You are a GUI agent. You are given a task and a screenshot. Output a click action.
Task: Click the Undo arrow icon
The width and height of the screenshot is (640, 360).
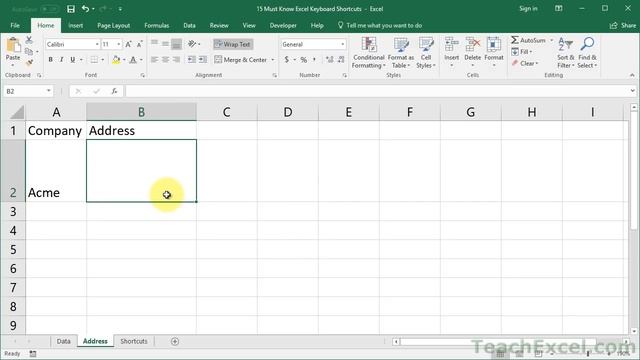(x=85, y=9)
